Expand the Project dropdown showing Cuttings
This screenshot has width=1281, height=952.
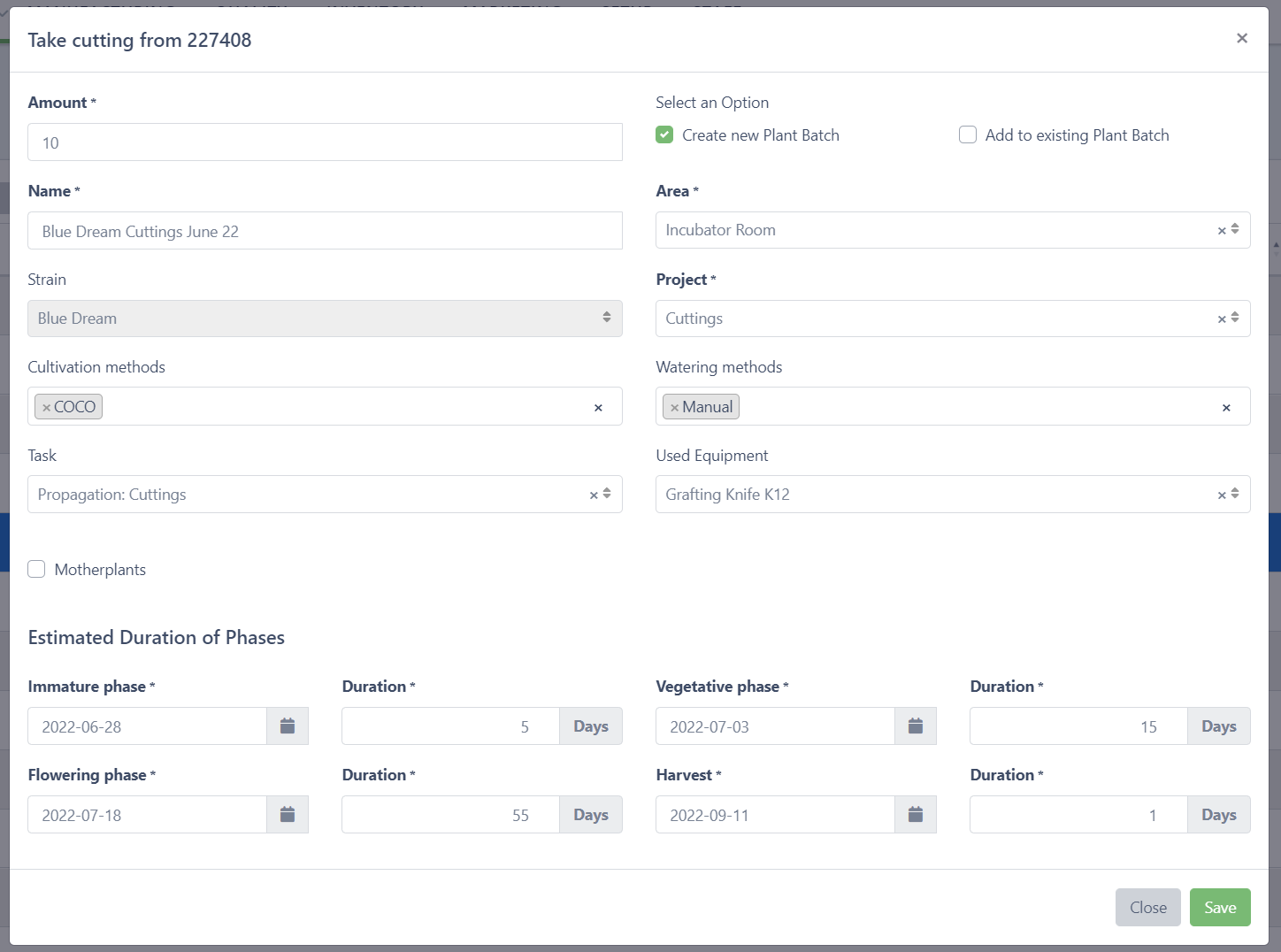click(x=1235, y=319)
